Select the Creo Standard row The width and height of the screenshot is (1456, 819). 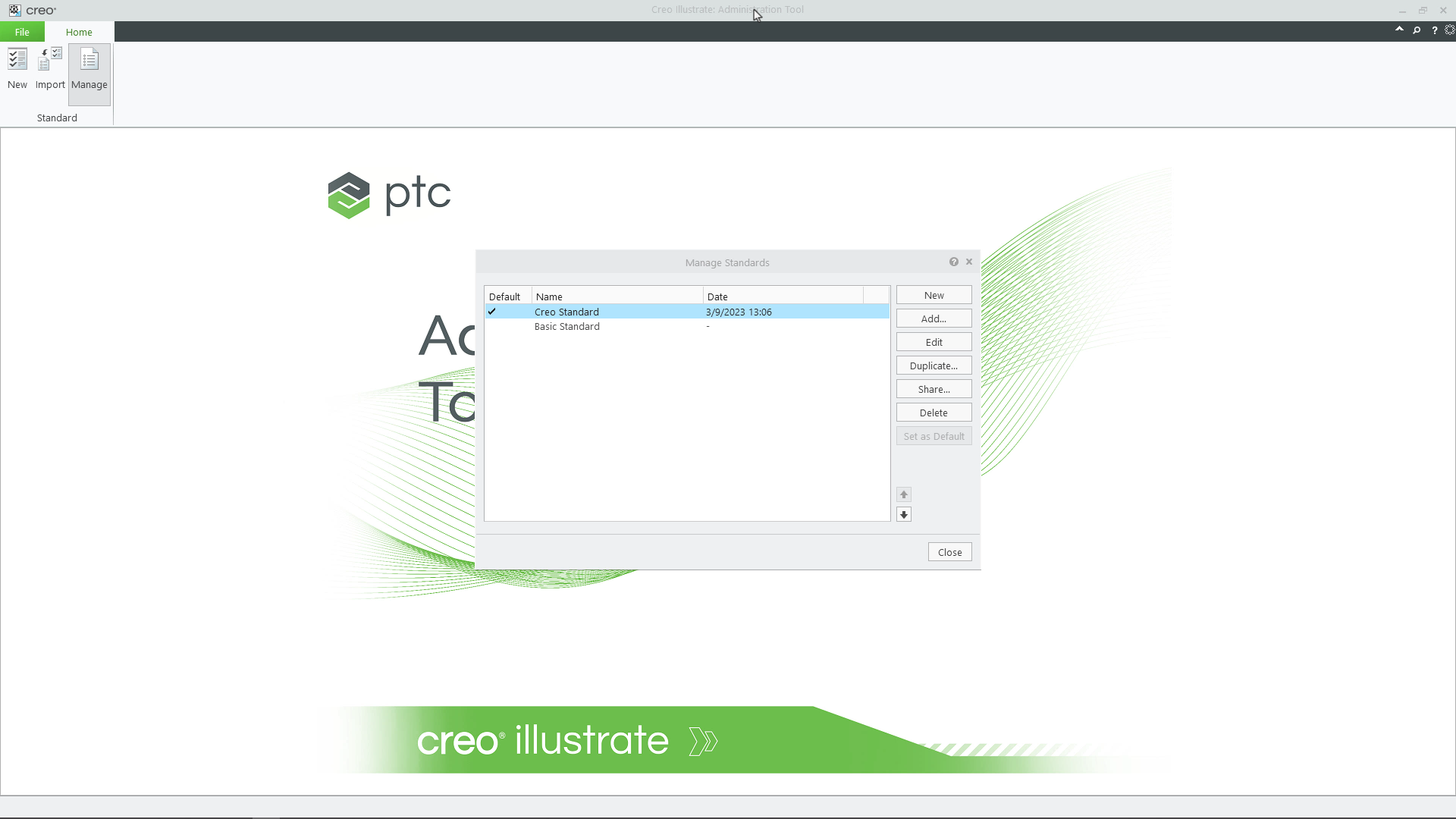pyautogui.click(x=687, y=312)
